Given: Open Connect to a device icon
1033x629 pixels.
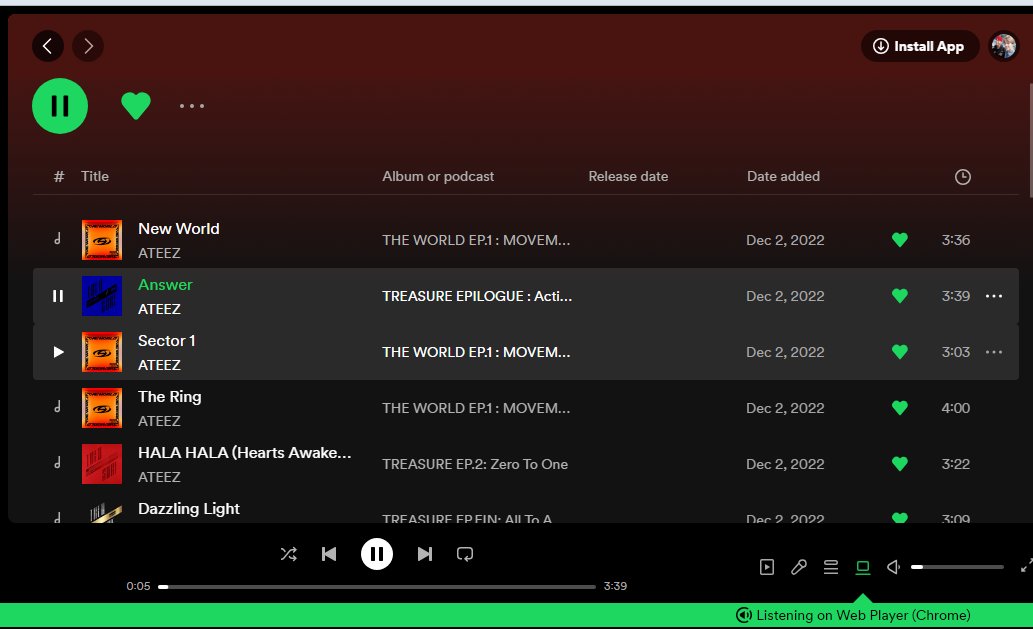Looking at the screenshot, I should click(862, 567).
